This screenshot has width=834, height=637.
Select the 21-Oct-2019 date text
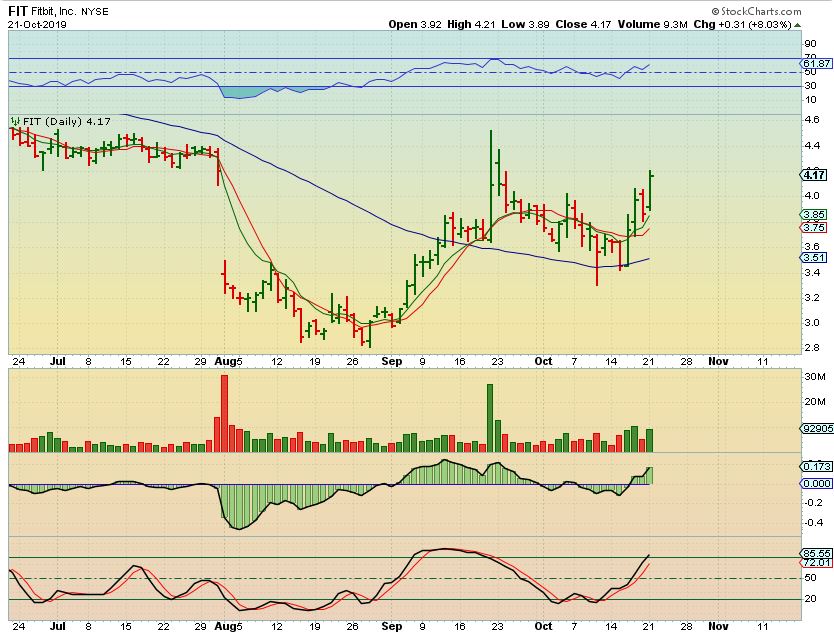[x=37, y=24]
